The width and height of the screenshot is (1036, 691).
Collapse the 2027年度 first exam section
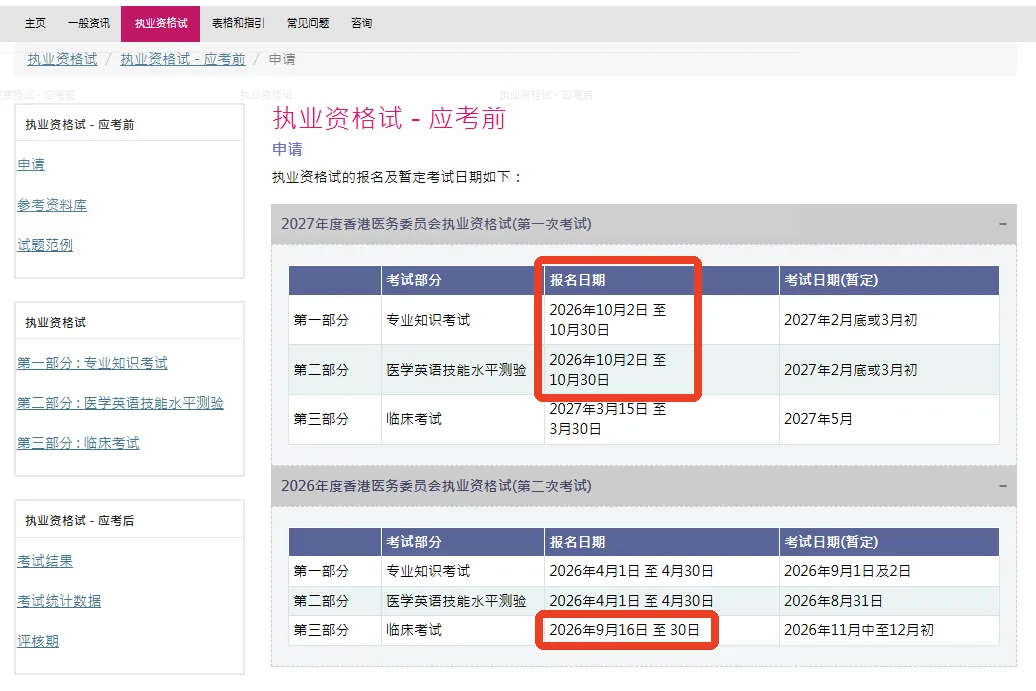[x=1002, y=224]
